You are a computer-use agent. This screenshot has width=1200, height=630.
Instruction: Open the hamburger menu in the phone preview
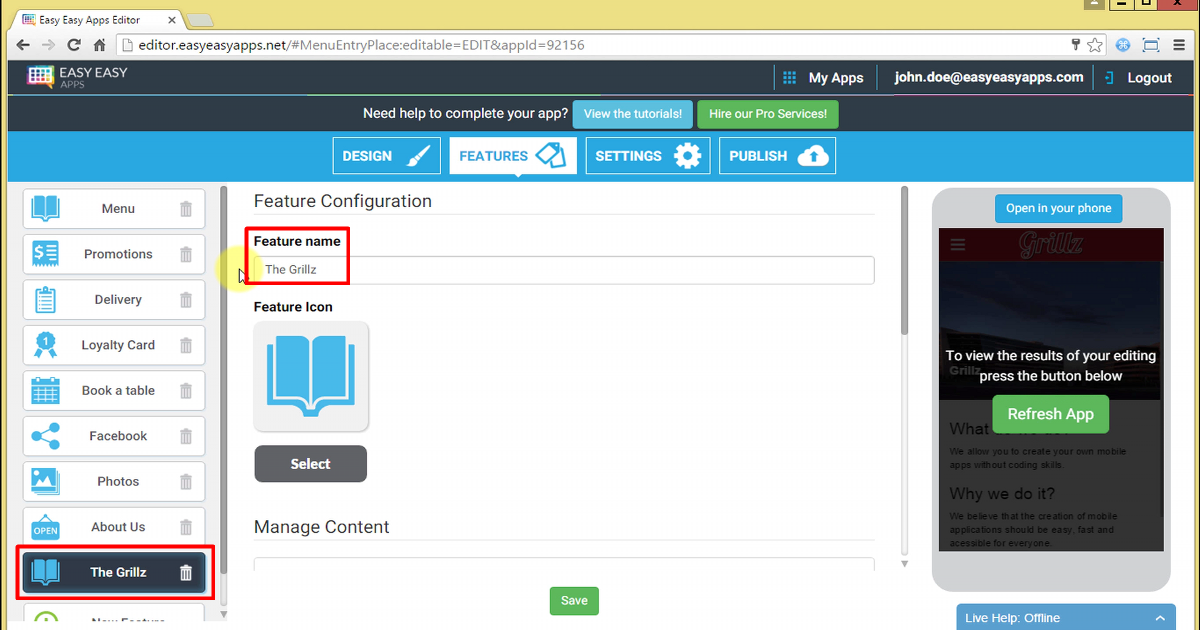click(x=957, y=243)
